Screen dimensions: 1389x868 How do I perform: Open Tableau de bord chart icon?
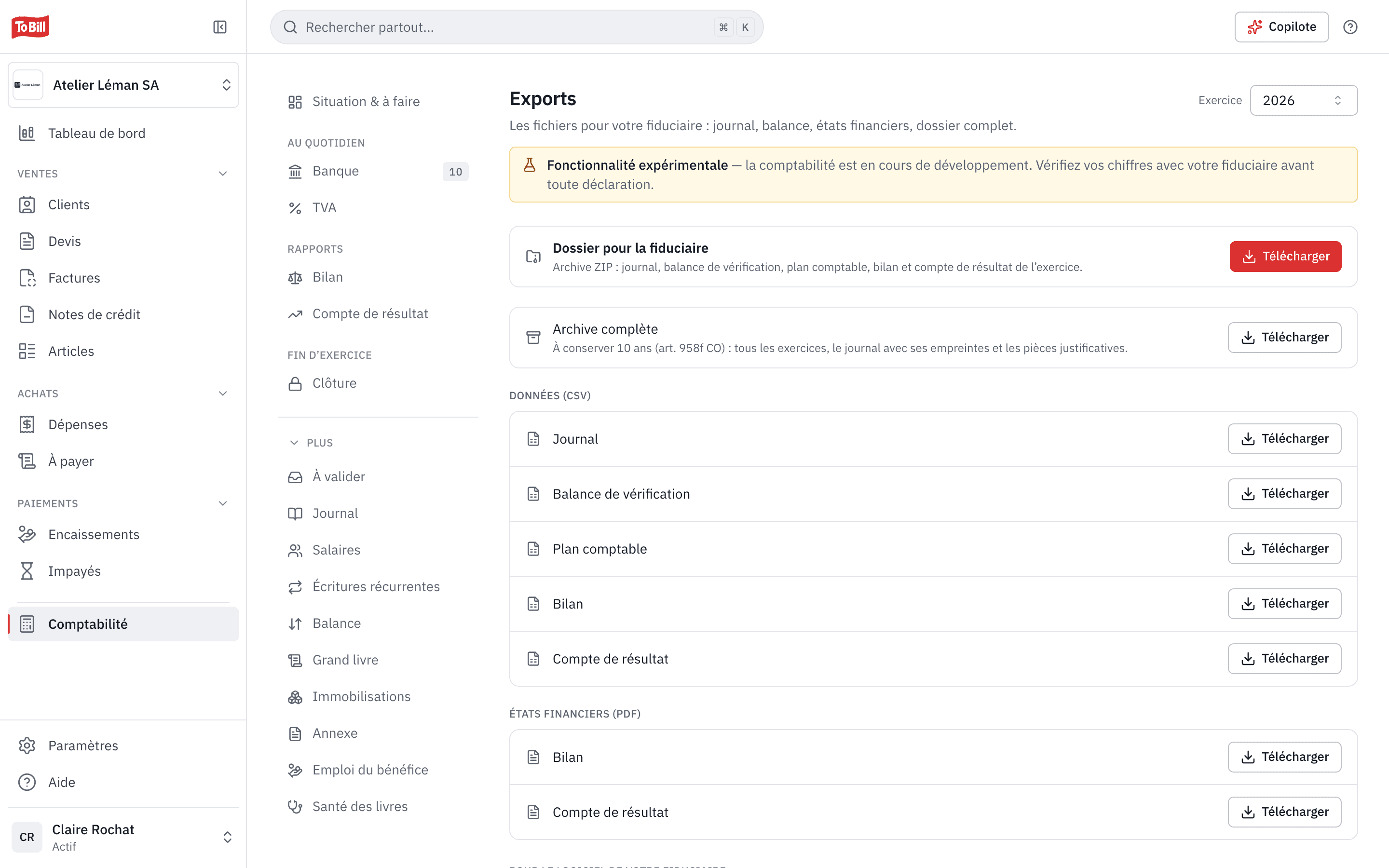[27, 133]
